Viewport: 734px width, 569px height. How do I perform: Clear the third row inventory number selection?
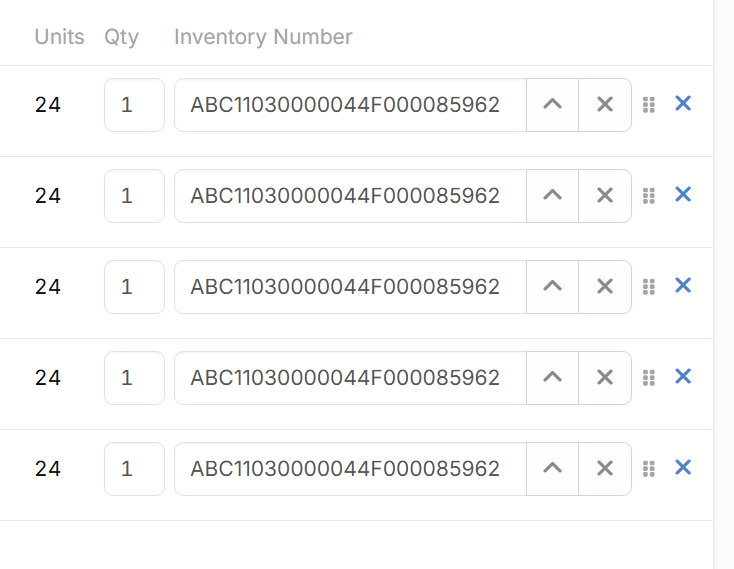point(605,287)
